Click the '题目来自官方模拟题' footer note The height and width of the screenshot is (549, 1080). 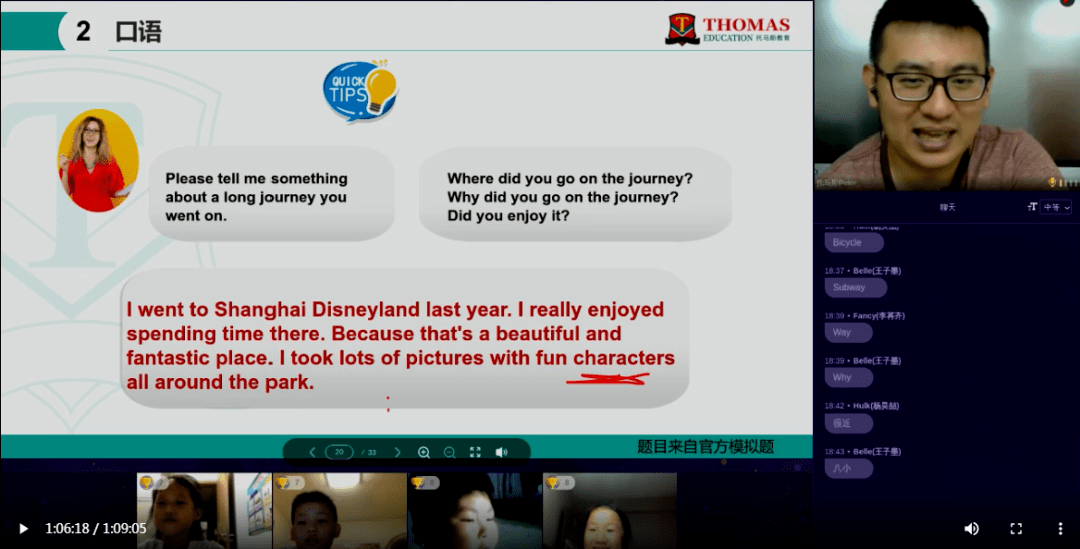click(705, 446)
